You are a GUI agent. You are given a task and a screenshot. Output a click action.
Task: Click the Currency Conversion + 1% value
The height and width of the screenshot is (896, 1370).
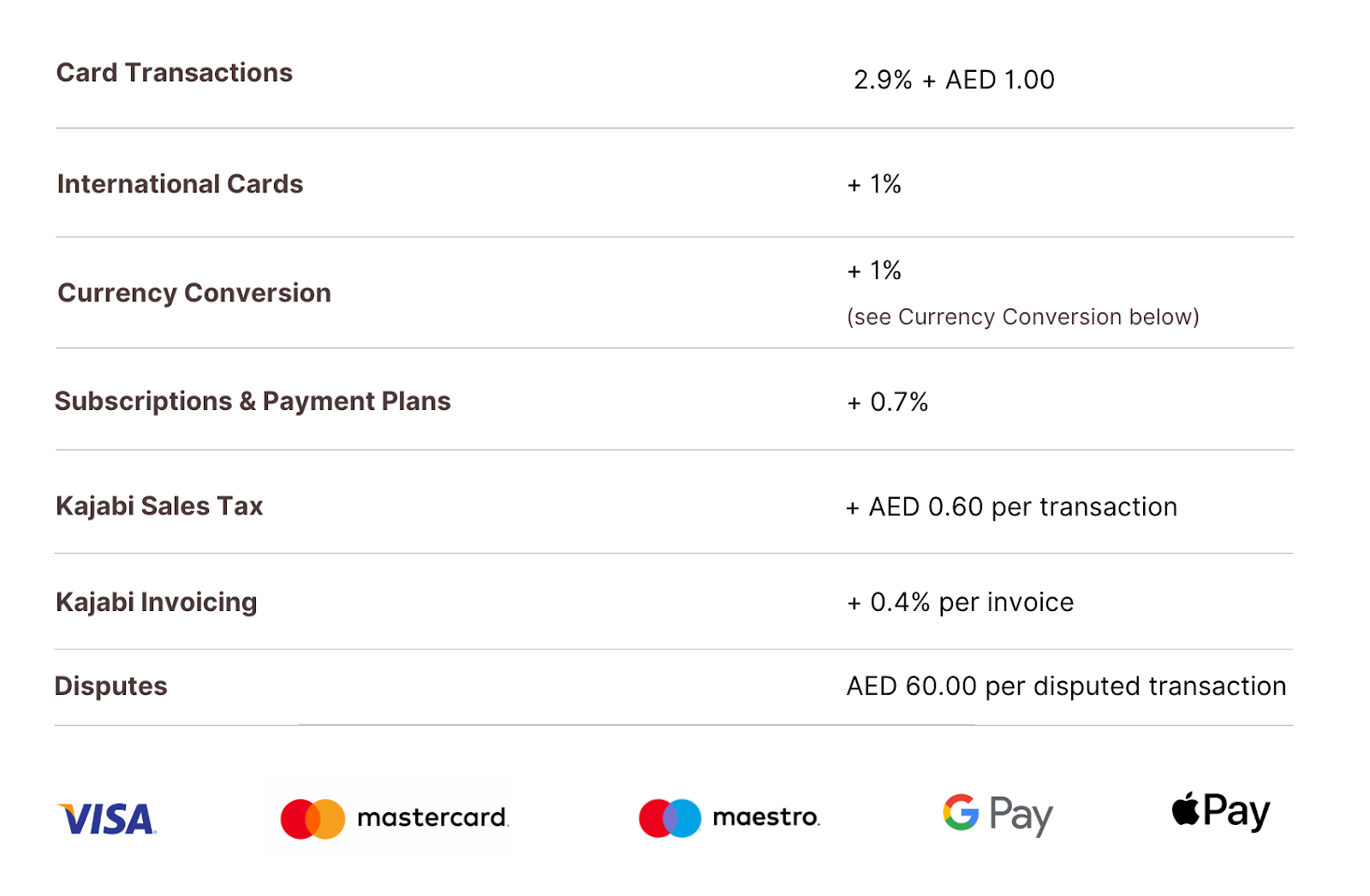[x=874, y=270]
